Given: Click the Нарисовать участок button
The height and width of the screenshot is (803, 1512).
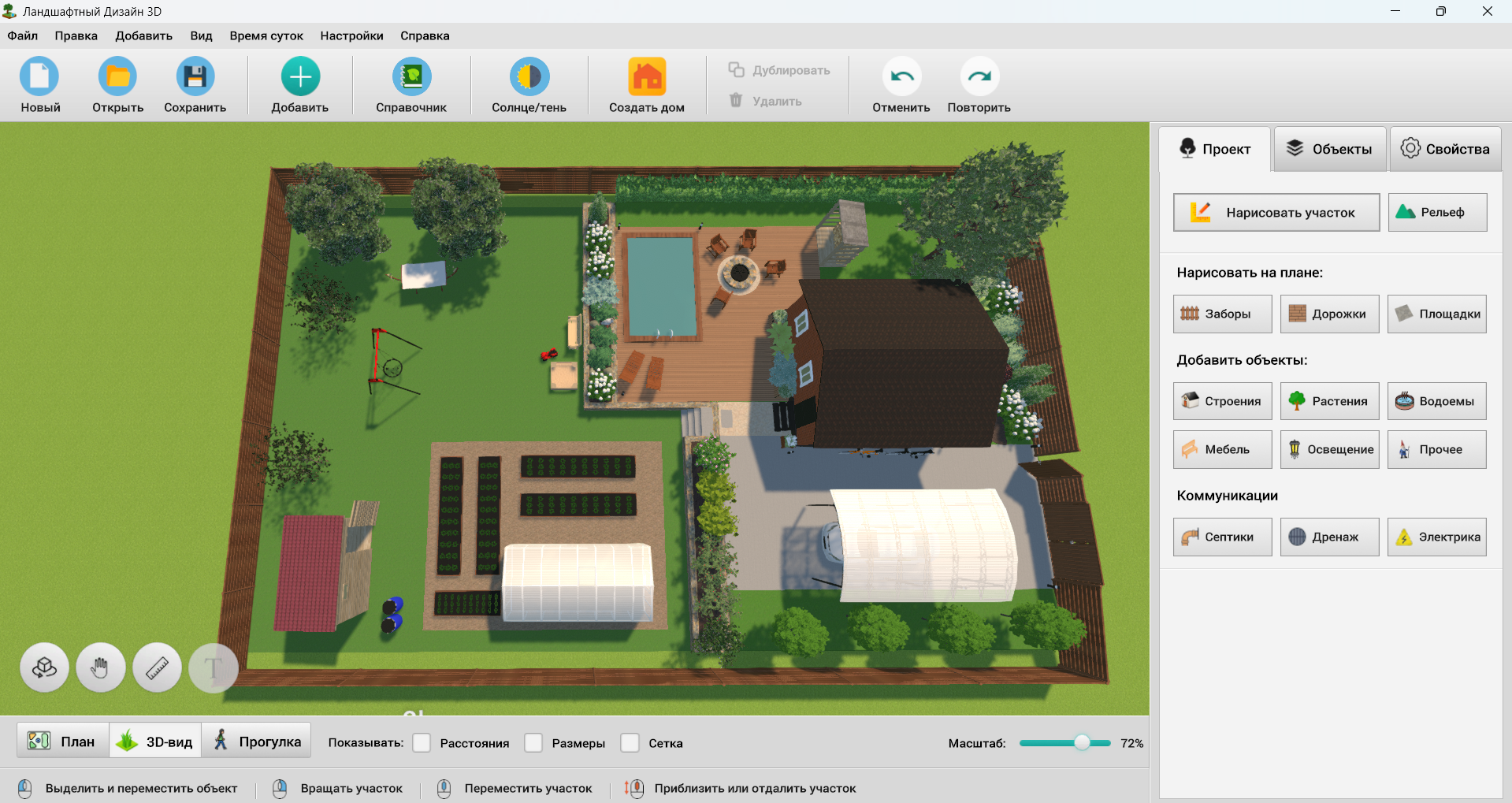Looking at the screenshot, I should tap(1276, 213).
